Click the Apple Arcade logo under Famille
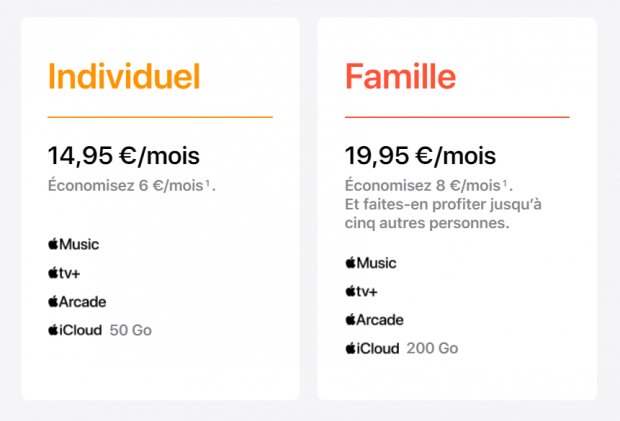 pos(374,320)
